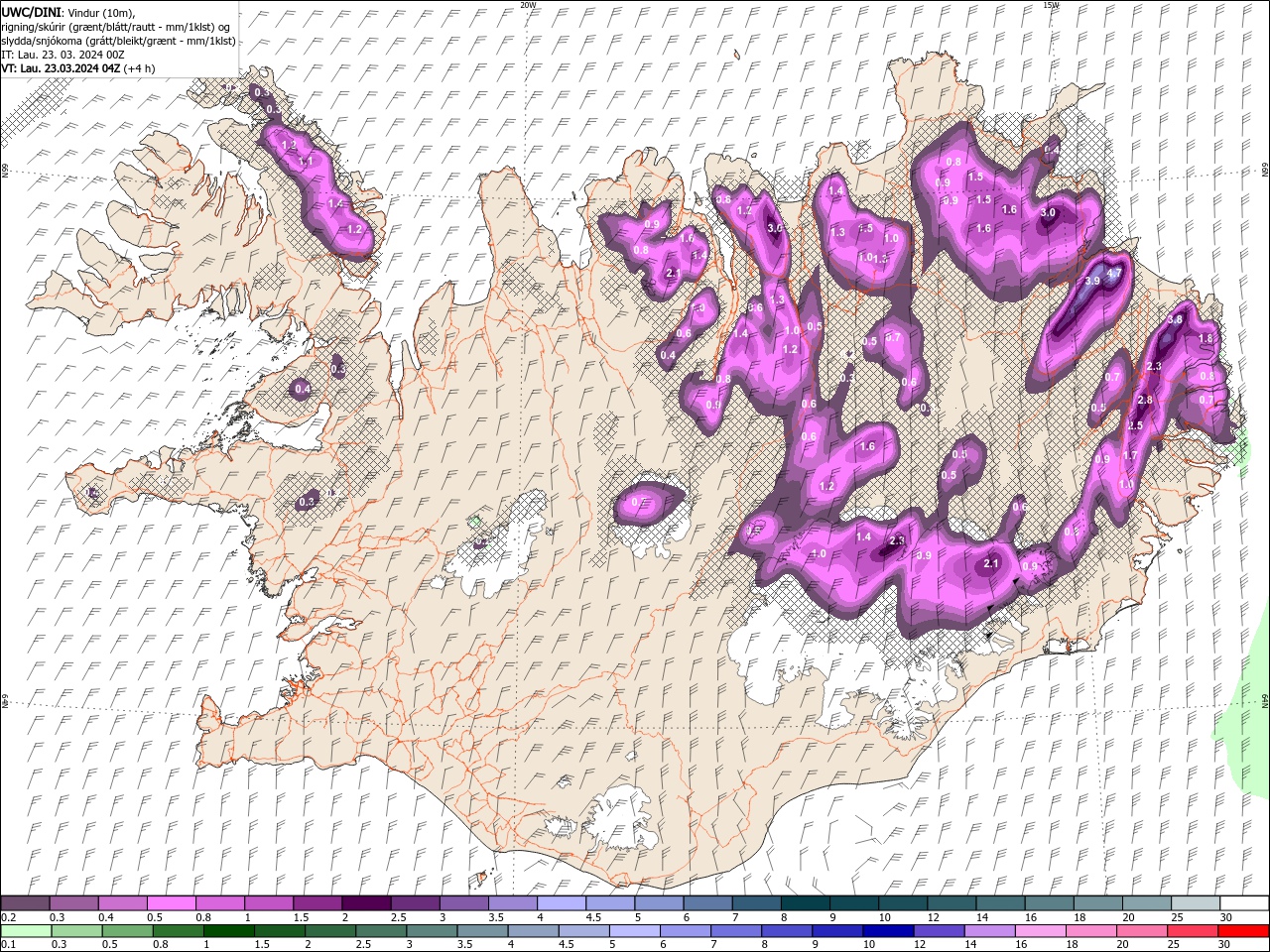Click the "2.8" snowfall value on the map
Viewport: 1270px width, 952px height.
coord(1144,400)
